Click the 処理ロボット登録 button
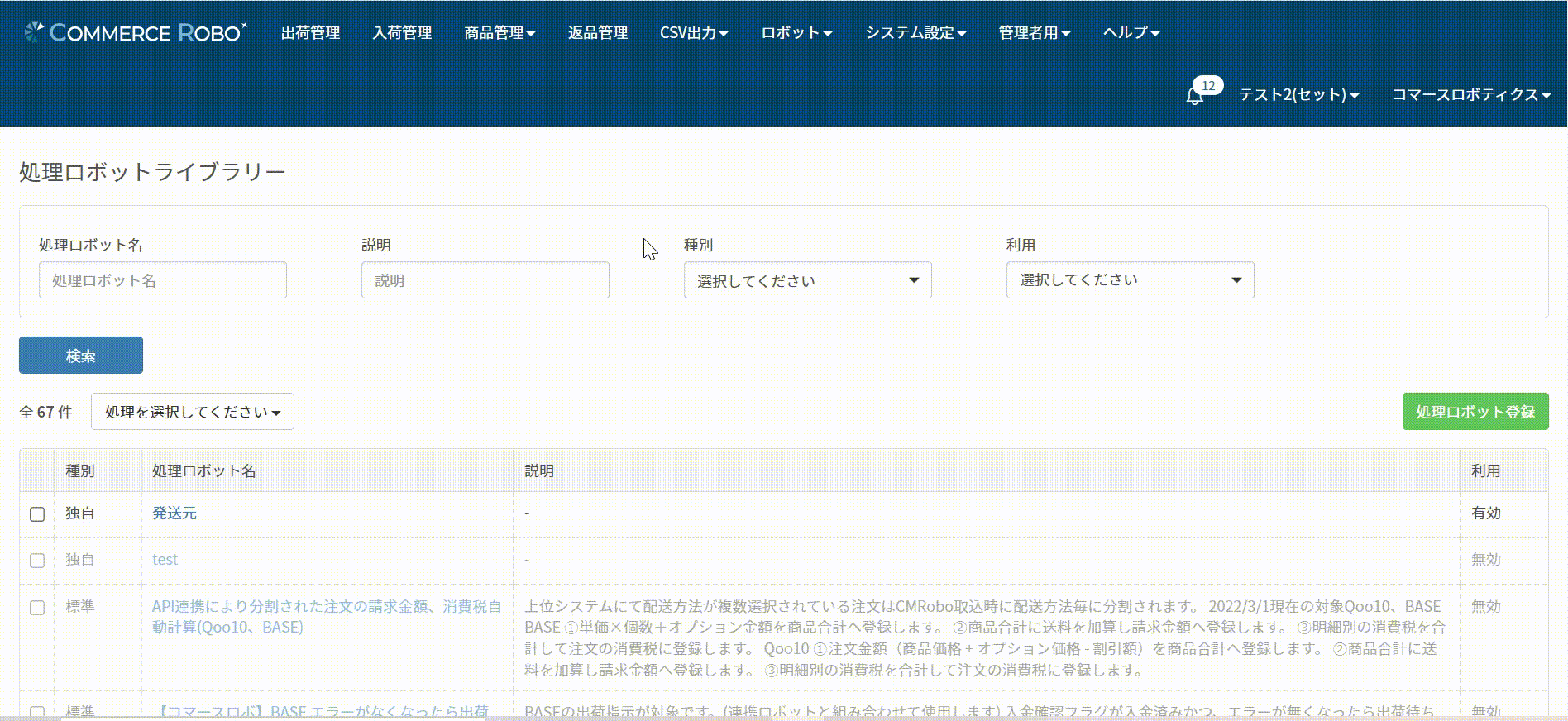Viewport: 1568px width, 721px height. tap(1475, 412)
